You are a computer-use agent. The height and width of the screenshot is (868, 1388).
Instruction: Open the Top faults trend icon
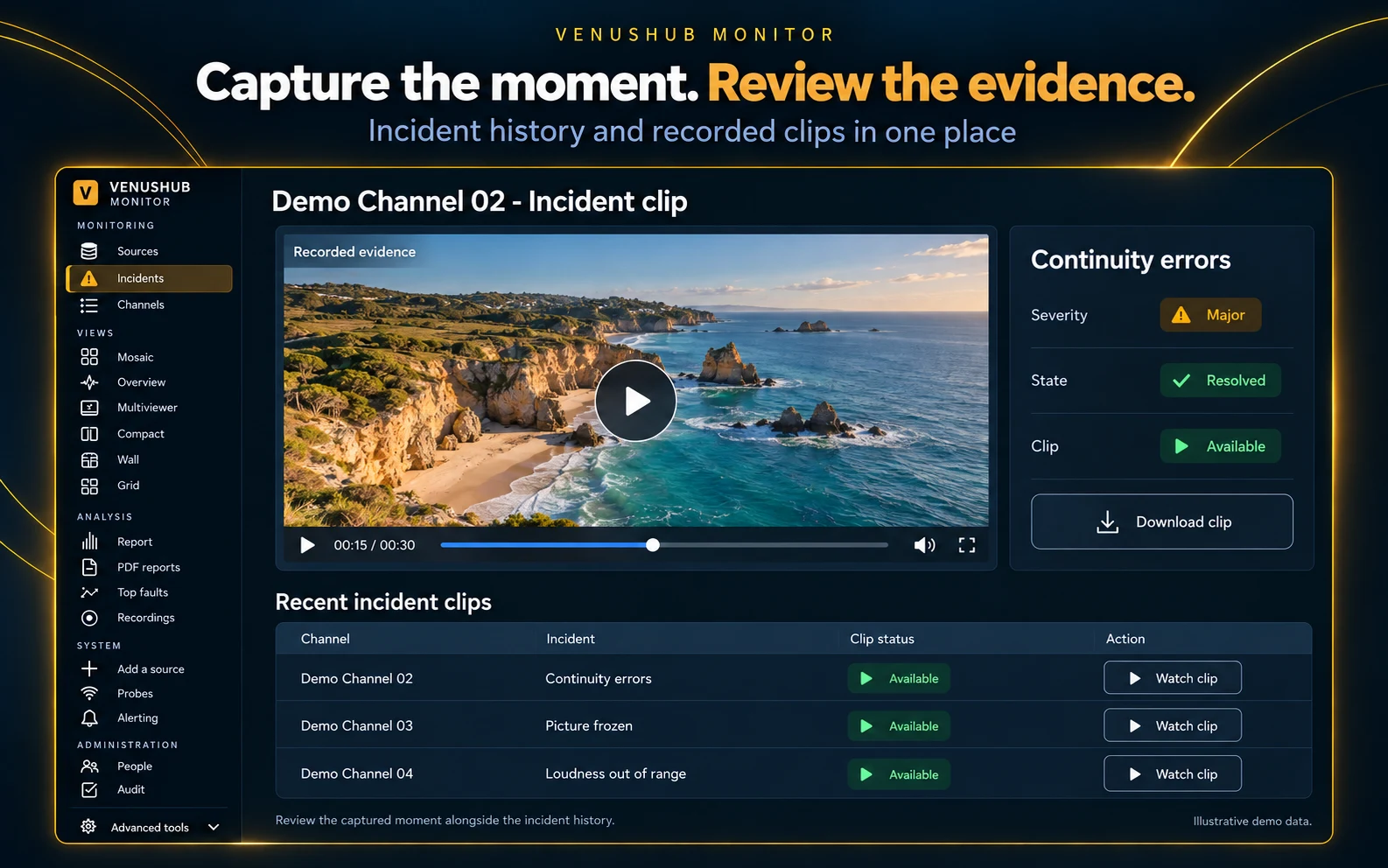click(89, 592)
